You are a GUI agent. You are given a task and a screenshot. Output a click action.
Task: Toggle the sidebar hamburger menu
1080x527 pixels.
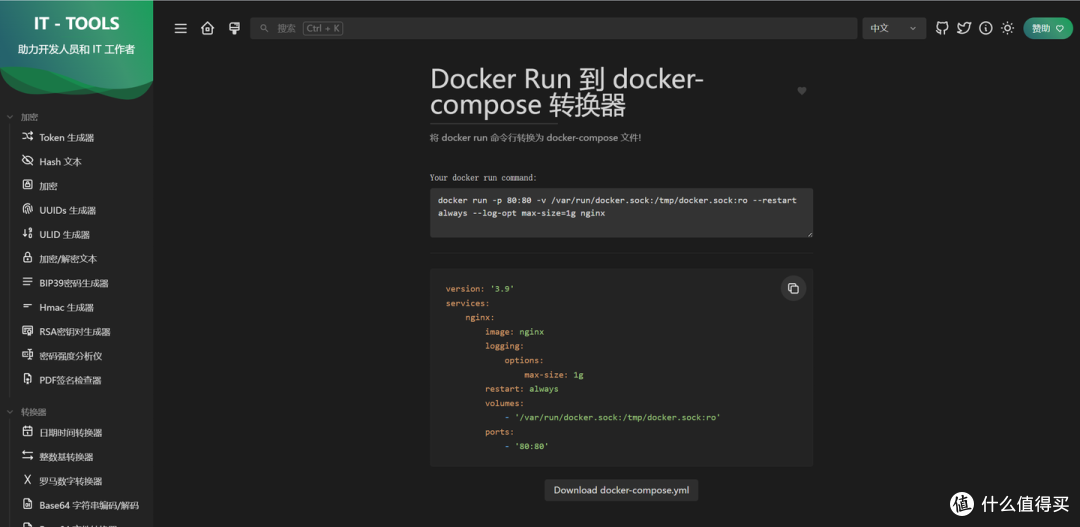[180, 28]
